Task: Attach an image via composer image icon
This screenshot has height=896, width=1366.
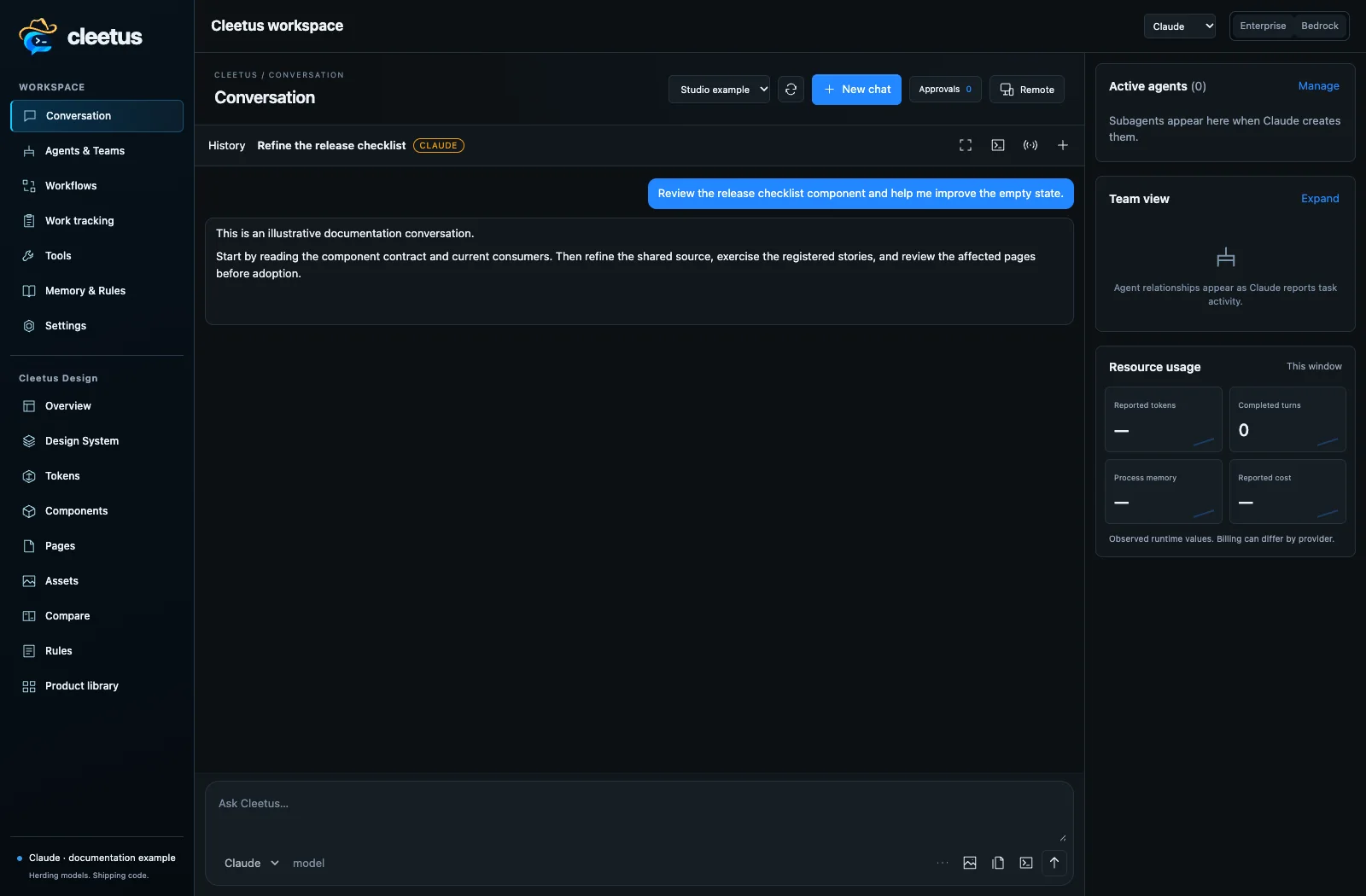Action: pos(970,863)
